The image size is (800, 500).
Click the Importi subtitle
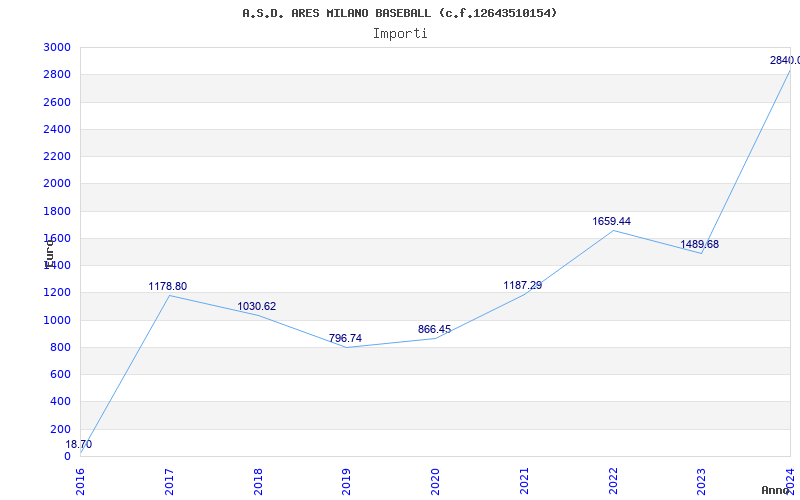tap(400, 34)
